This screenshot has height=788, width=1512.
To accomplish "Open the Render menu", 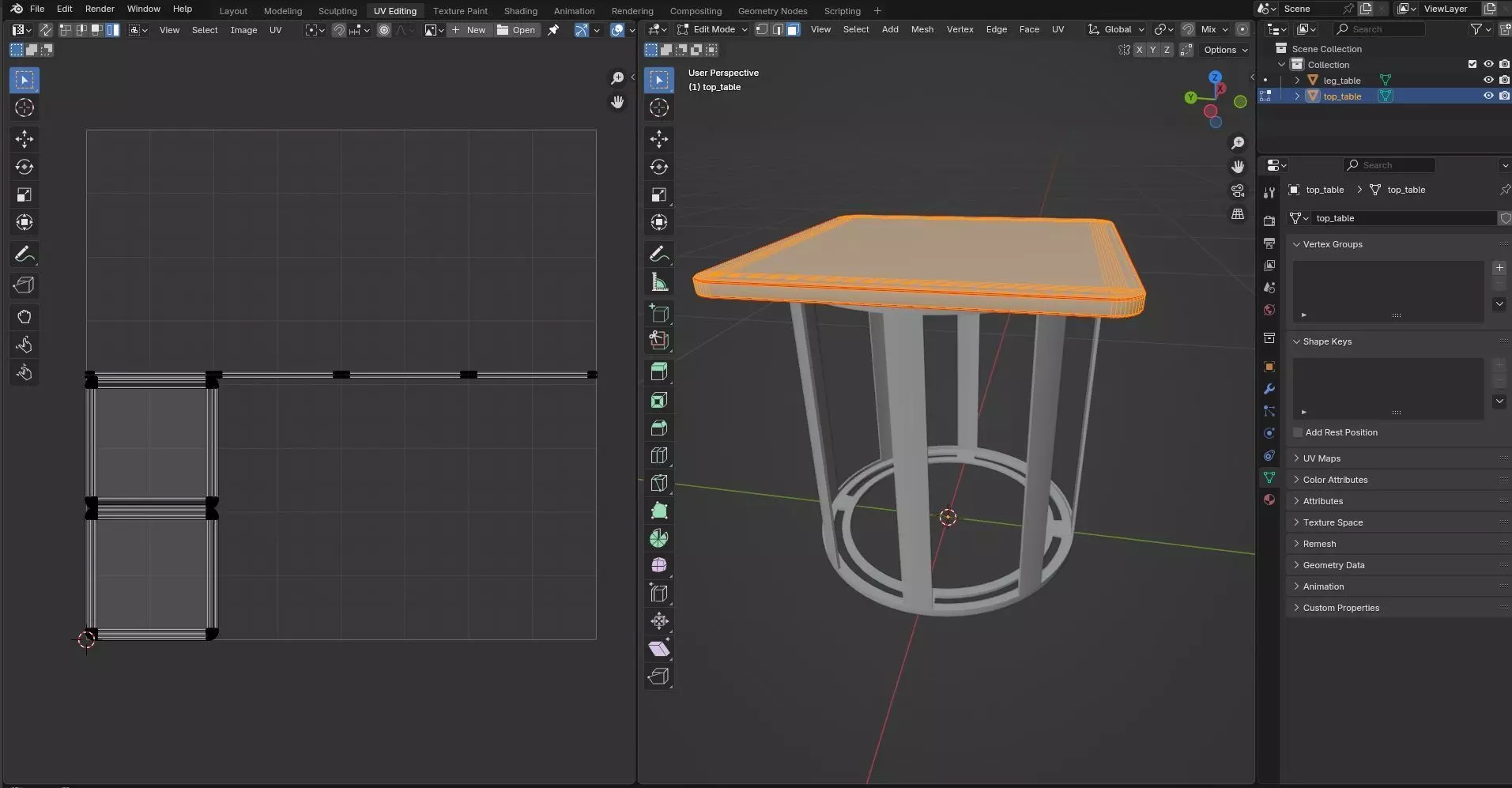I will 100,9.
